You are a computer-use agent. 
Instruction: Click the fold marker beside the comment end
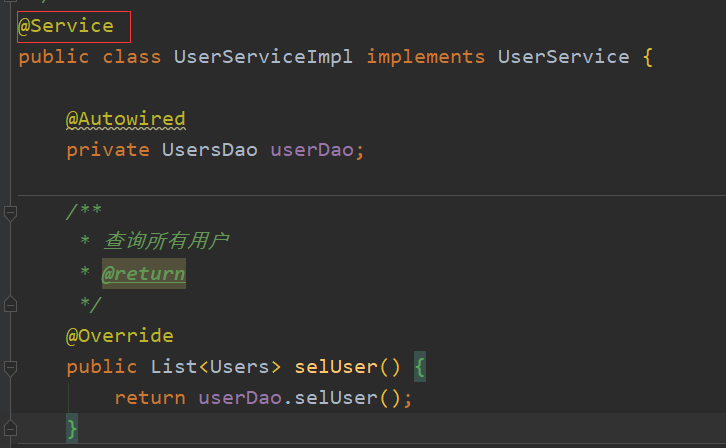10,303
